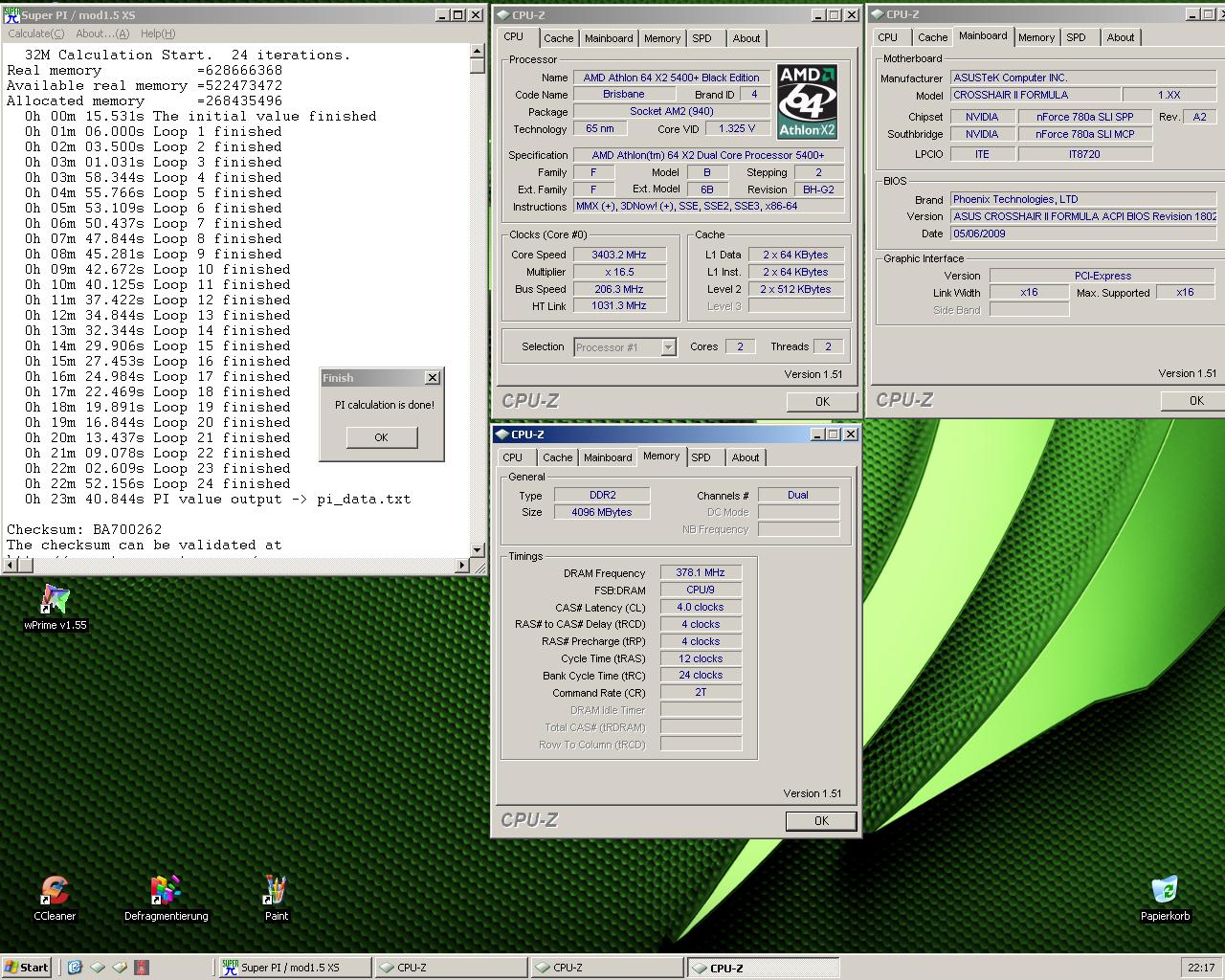
Task: Click the Internet Explorer quick launch icon
Action: (75, 968)
